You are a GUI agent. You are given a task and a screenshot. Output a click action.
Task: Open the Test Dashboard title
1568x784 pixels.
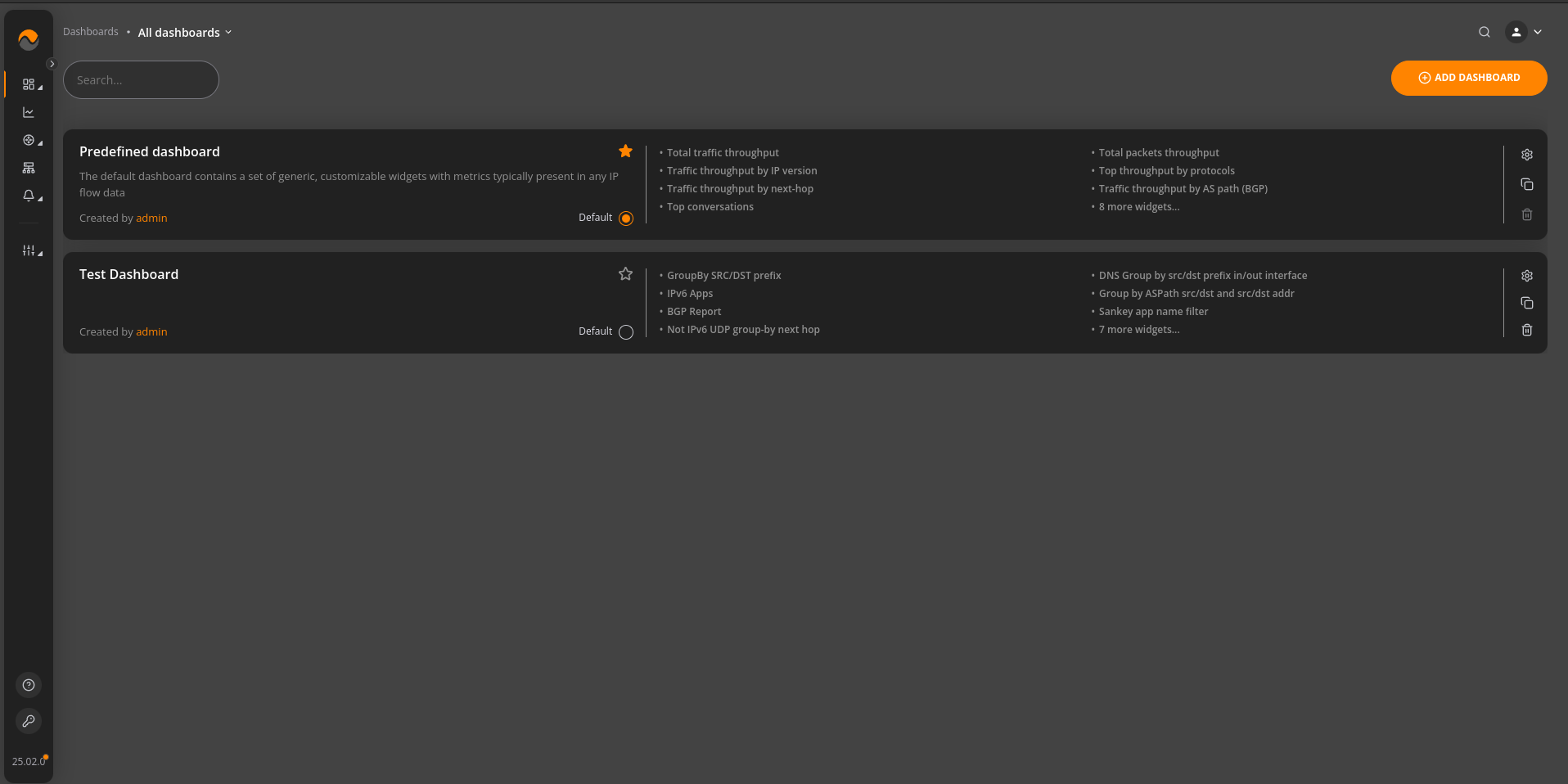pyautogui.click(x=128, y=275)
